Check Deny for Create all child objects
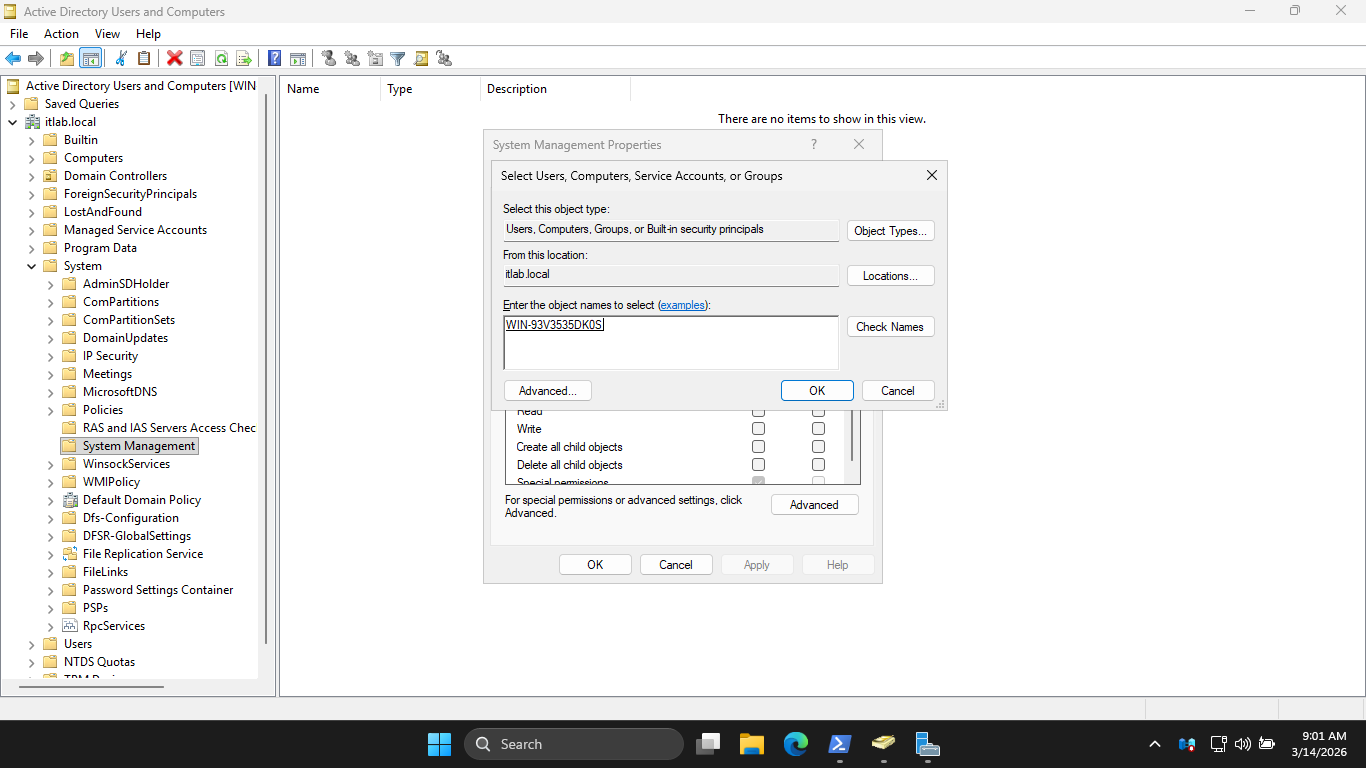This screenshot has width=1366, height=768. pyautogui.click(x=818, y=447)
